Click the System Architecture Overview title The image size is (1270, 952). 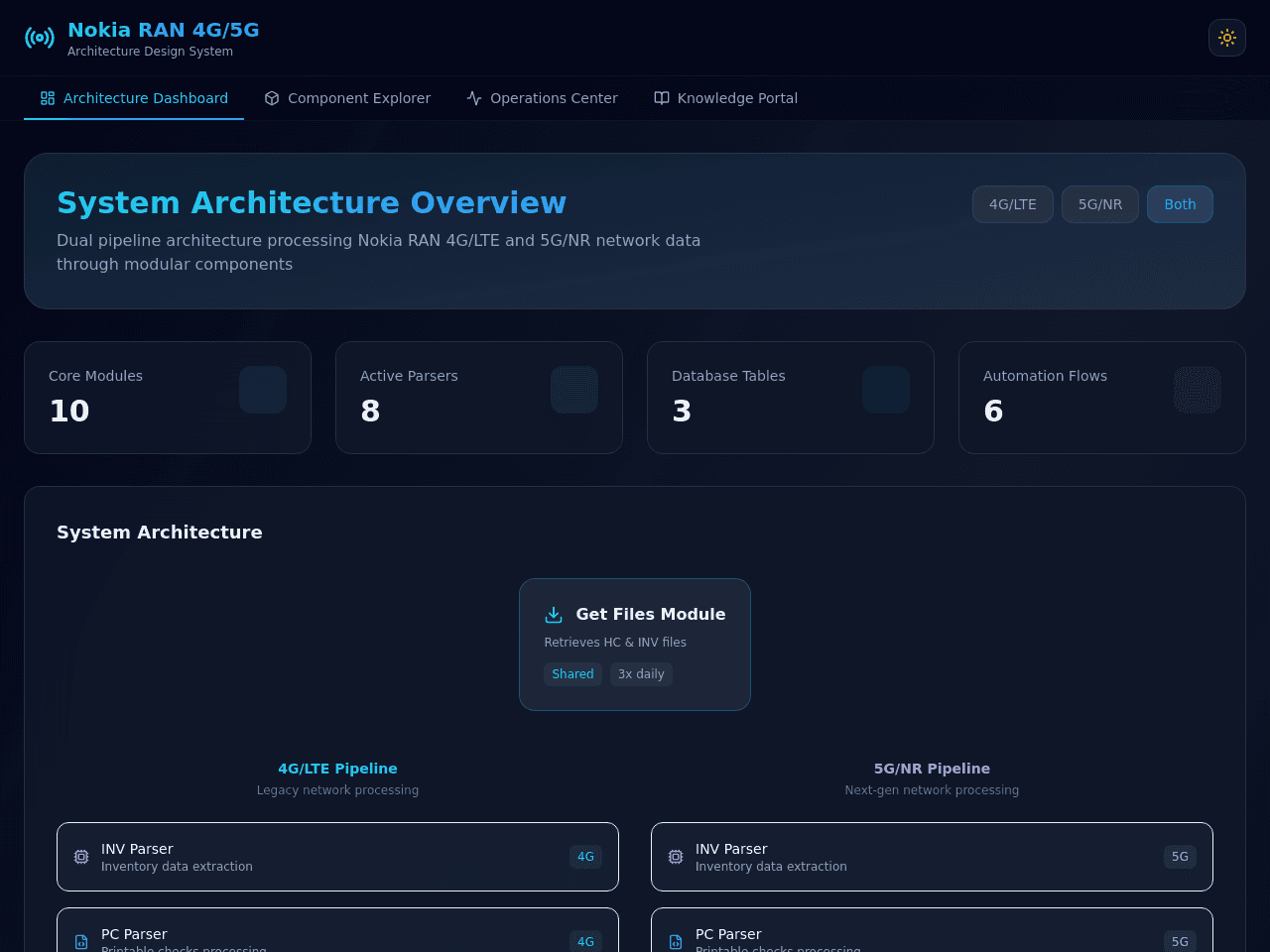pos(312,202)
